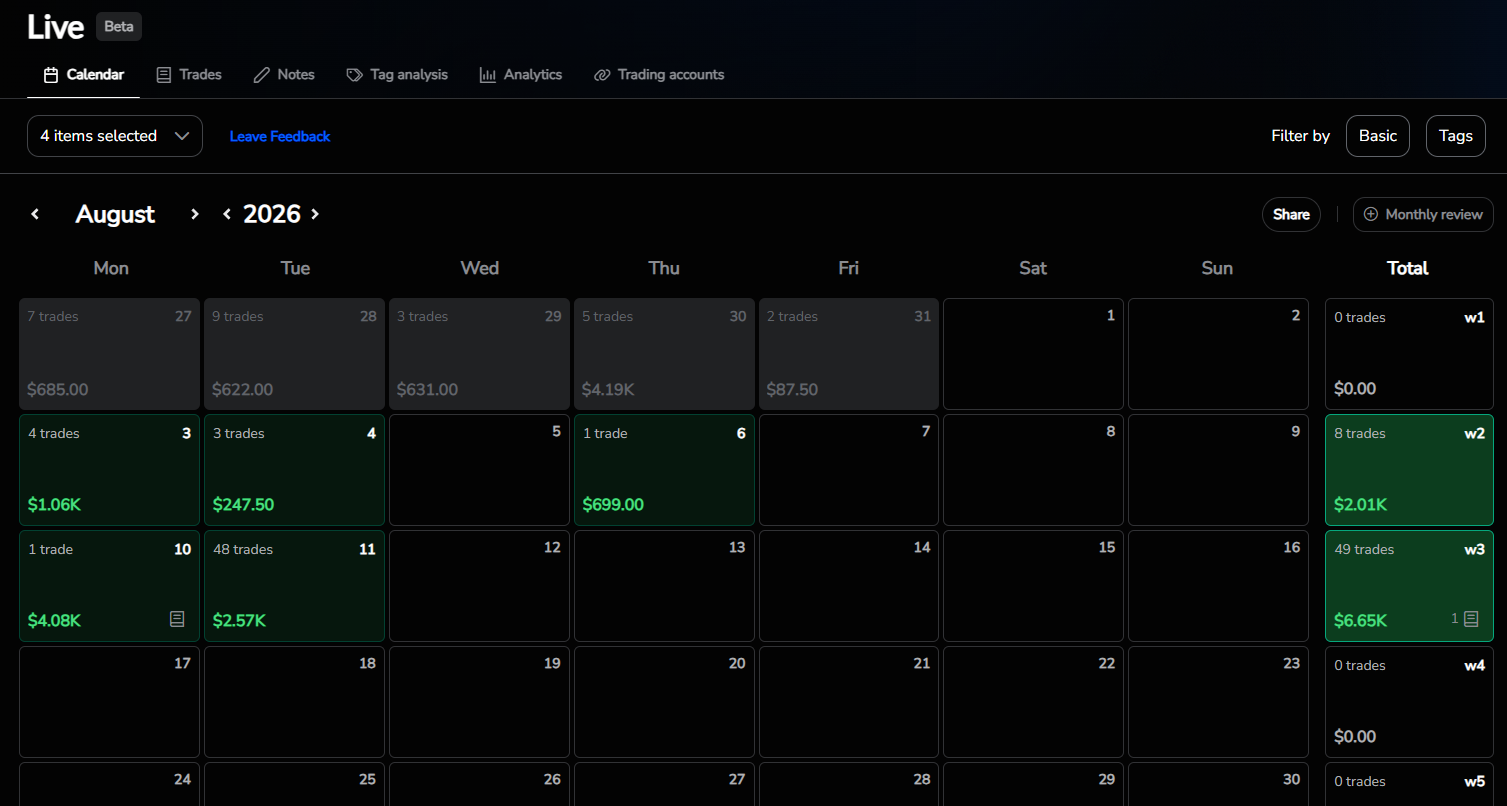Click the Beta badge next to Live

pyautogui.click(x=119, y=27)
